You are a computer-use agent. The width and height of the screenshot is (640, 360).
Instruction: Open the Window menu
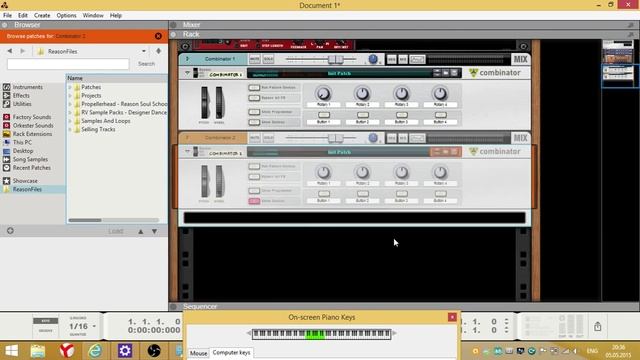coord(93,16)
